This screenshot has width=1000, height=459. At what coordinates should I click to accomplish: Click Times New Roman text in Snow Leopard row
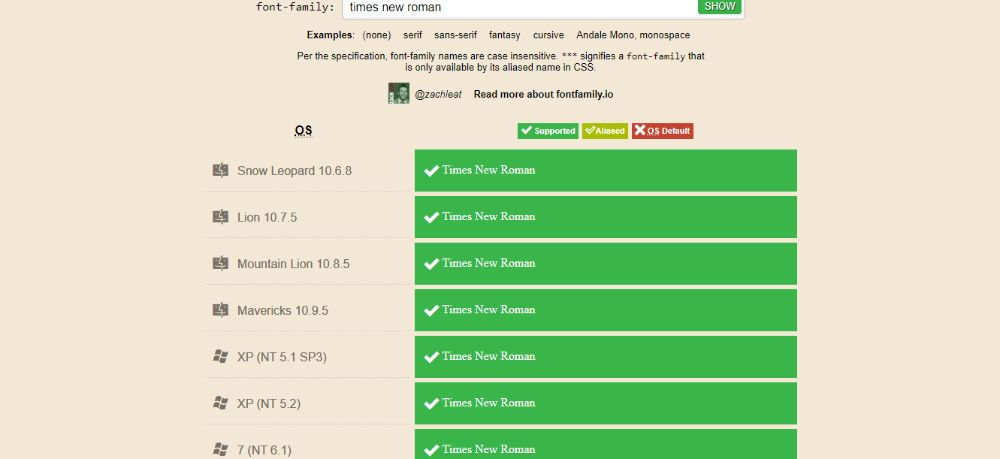pos(489,170)
